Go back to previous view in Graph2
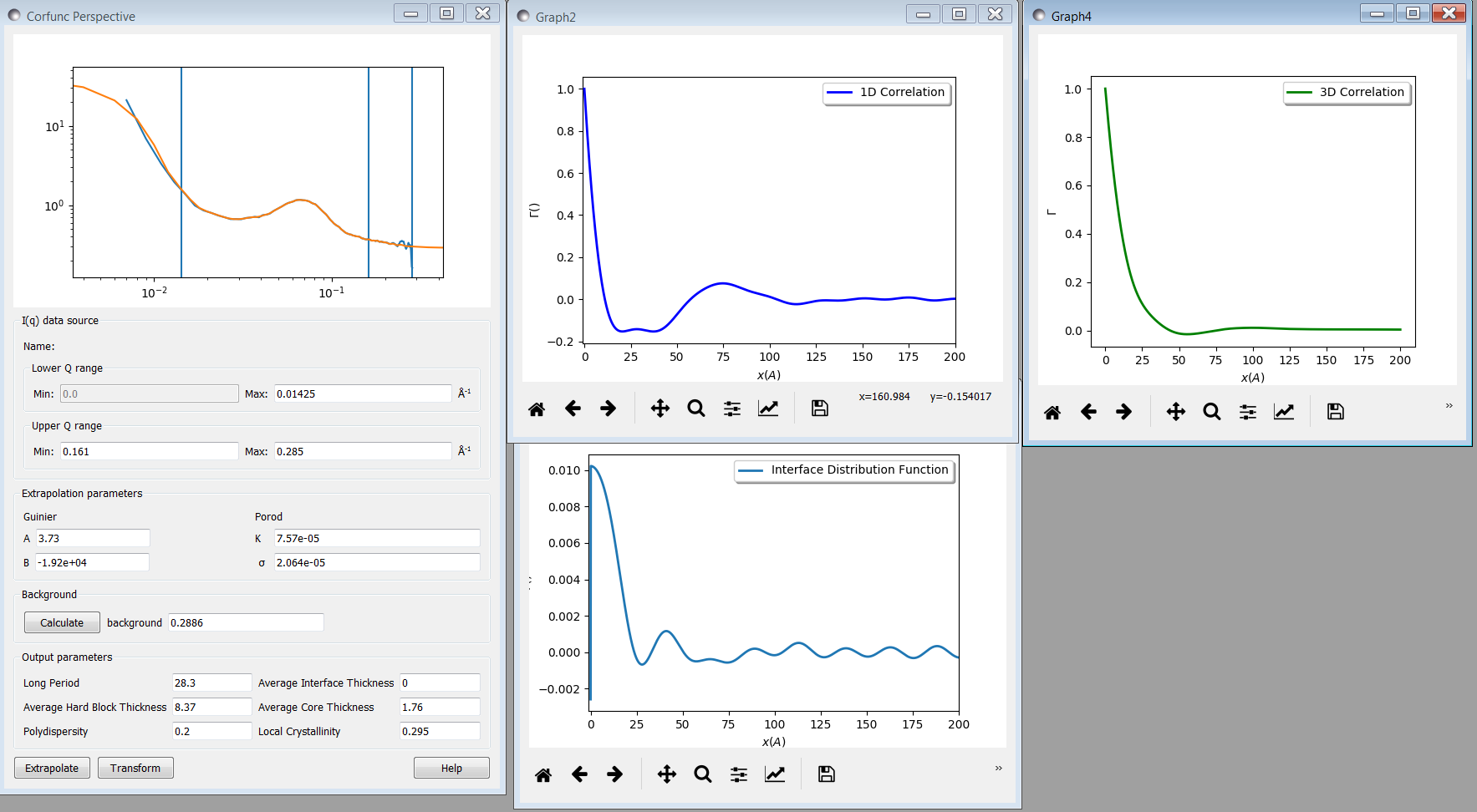The height and width of the screenshot is (812, 1477). [573, 409]
